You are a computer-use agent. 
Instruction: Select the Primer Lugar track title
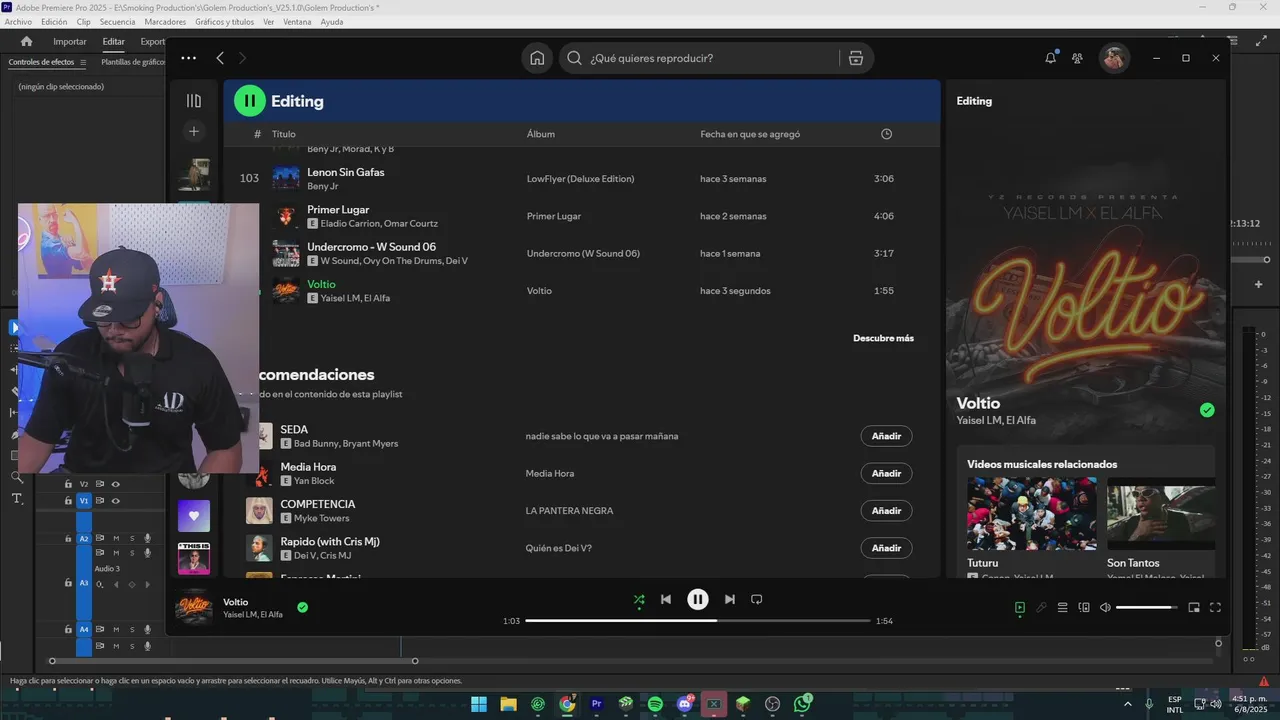click(338, 210)
